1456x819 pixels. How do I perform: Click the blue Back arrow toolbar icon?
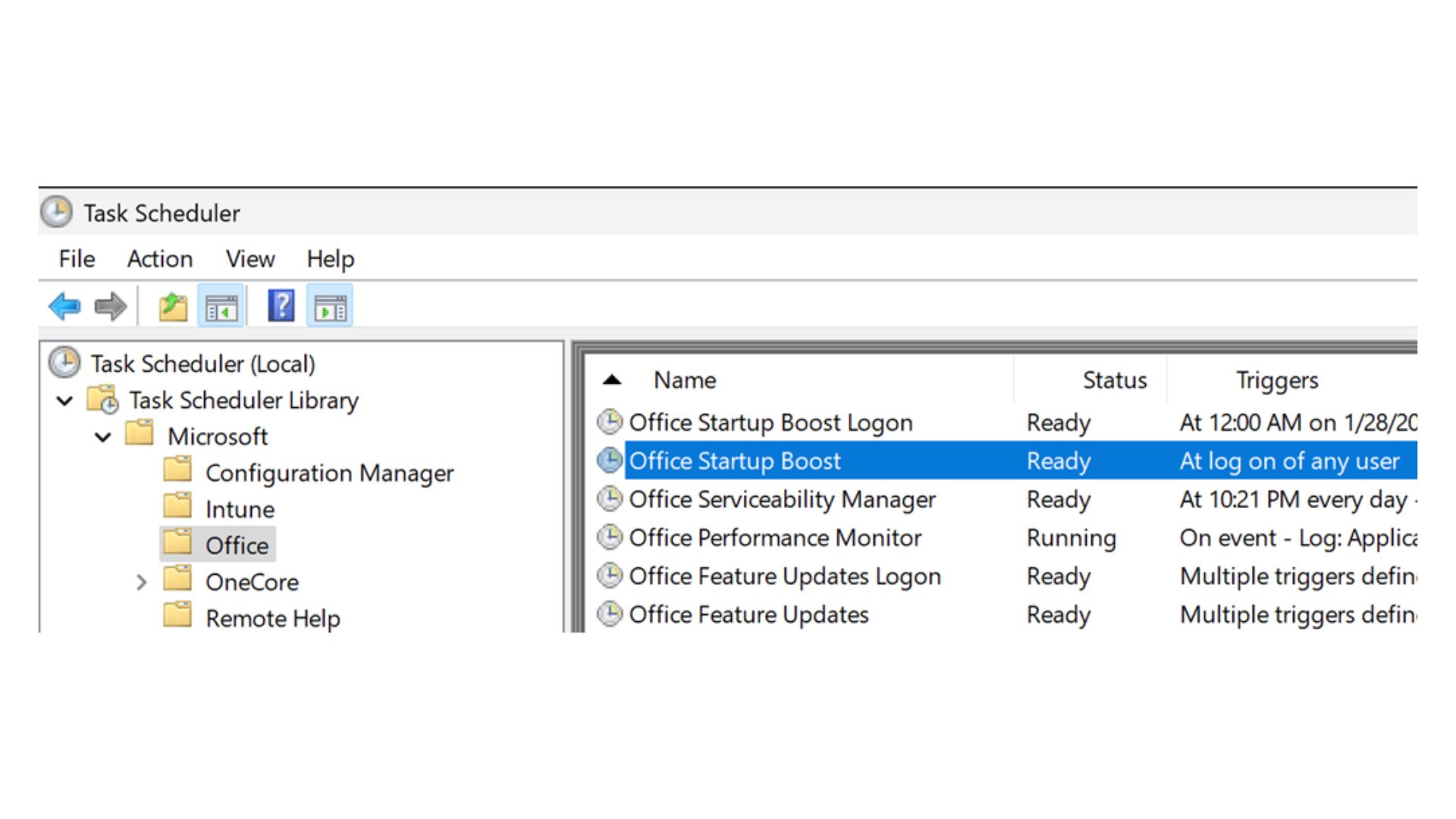tap(64, 306)
